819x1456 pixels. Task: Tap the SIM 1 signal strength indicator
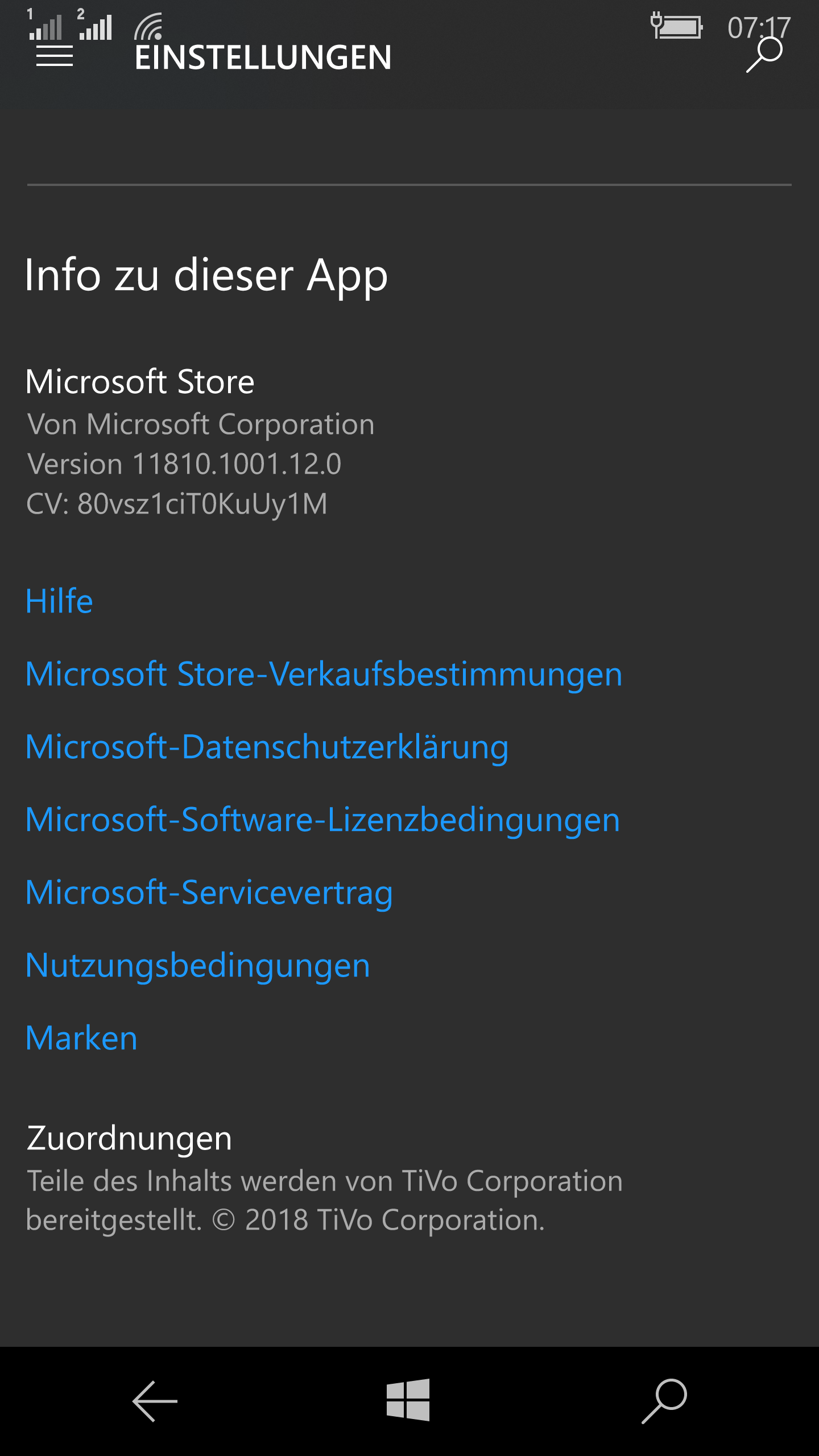pyautogui.click(x=45, y=25)
